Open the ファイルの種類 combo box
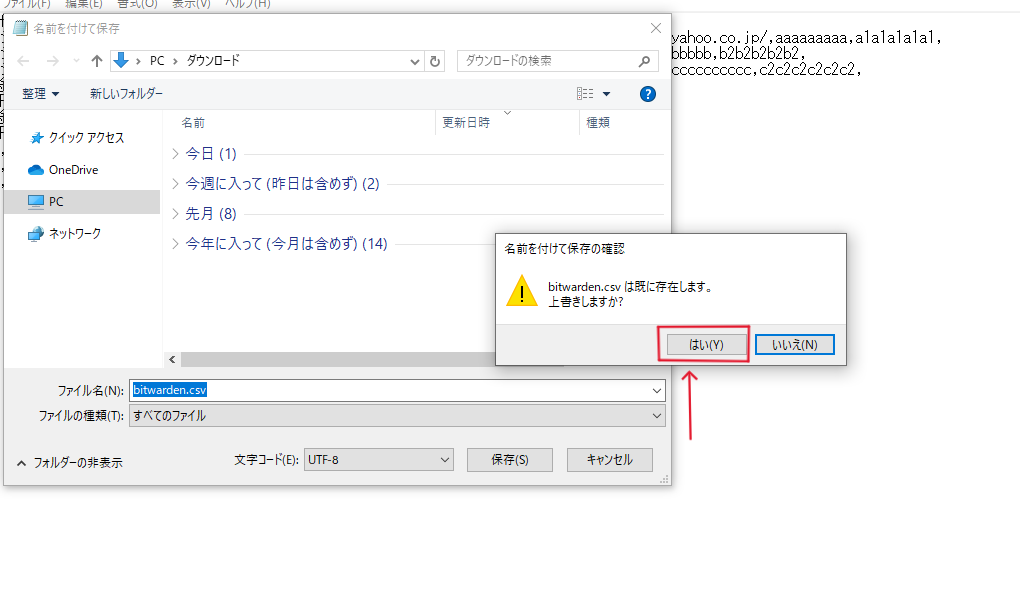The image size is (1020, 597). coord(397,416)
